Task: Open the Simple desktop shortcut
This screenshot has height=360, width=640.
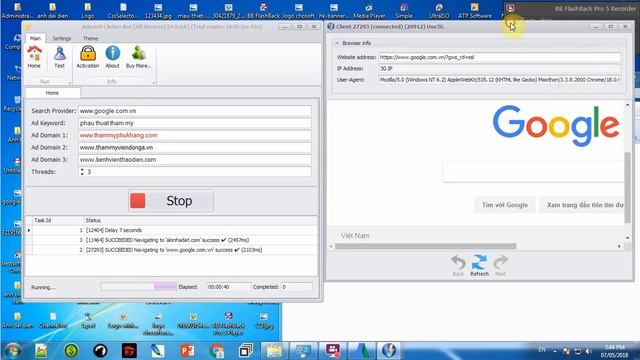Action: pyautogui.click(x=404, y=11)
